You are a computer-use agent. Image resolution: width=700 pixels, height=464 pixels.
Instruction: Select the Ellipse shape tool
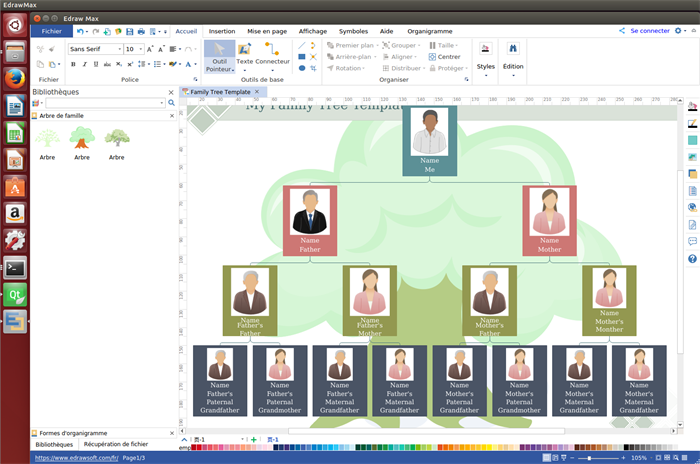click(302, 68)
